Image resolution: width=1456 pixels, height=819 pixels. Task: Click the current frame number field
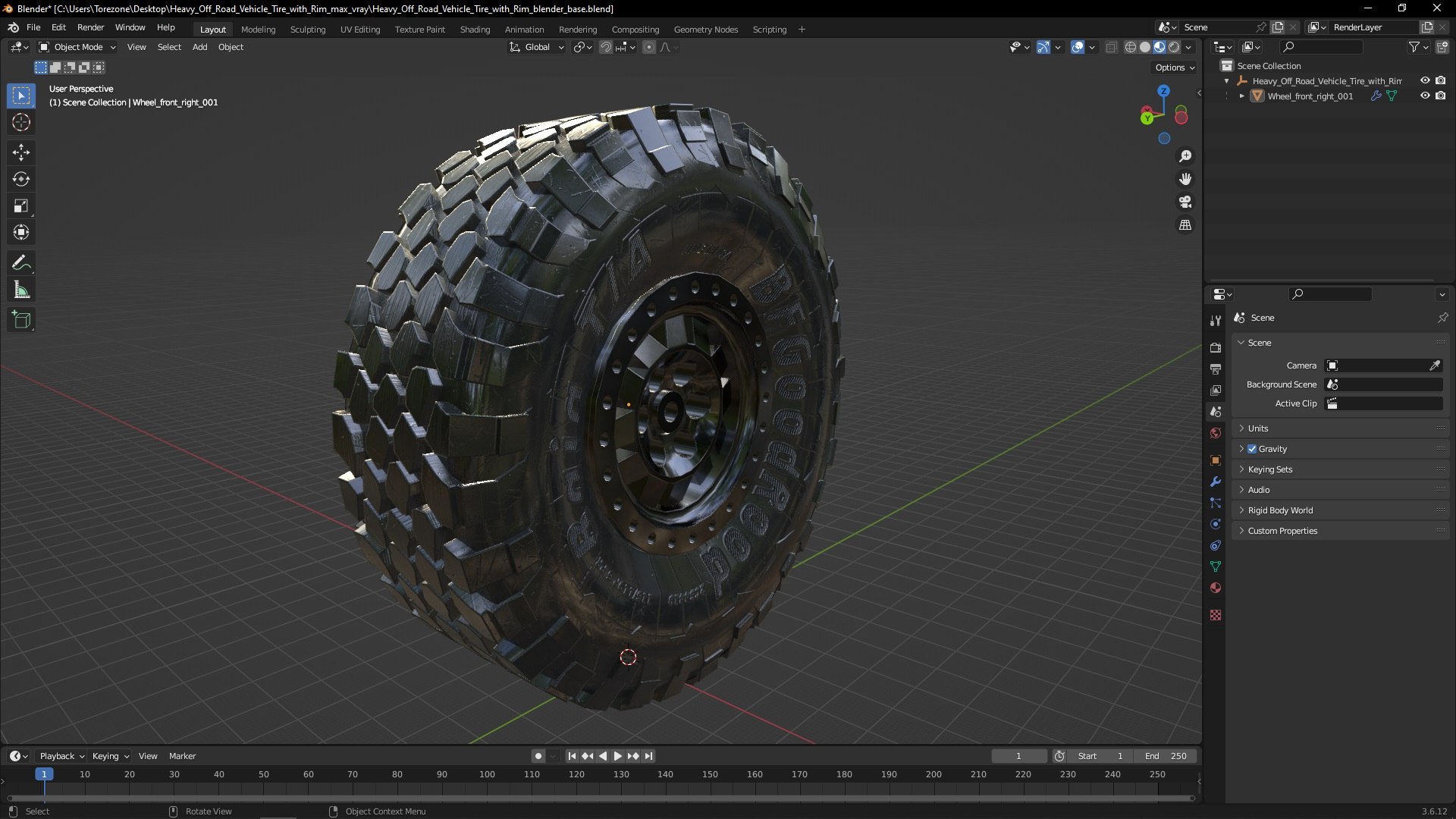tap(1018, 756)
